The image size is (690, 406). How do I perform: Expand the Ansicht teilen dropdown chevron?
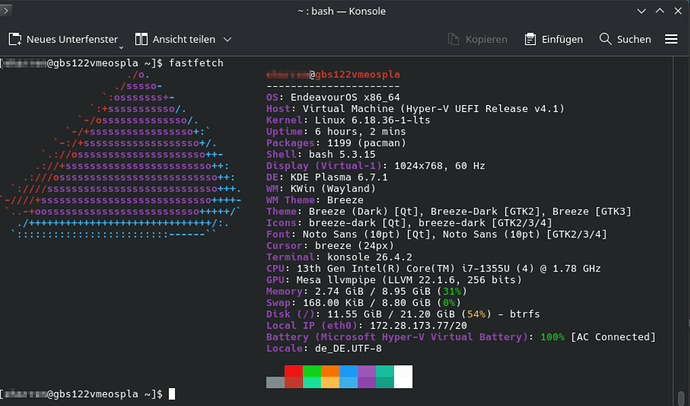[227, 40]
